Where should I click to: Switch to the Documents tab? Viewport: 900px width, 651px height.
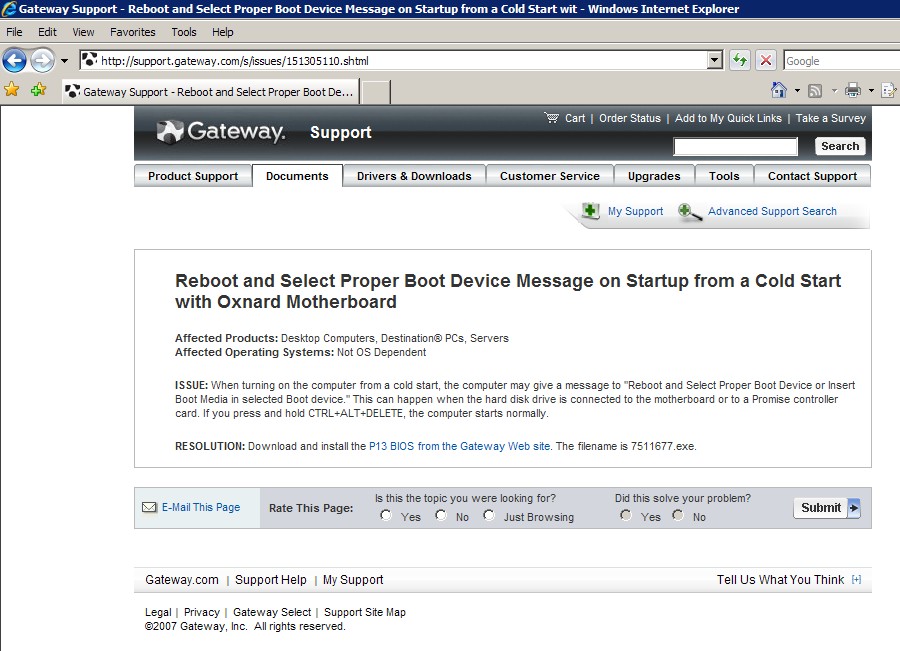point(297,176)
